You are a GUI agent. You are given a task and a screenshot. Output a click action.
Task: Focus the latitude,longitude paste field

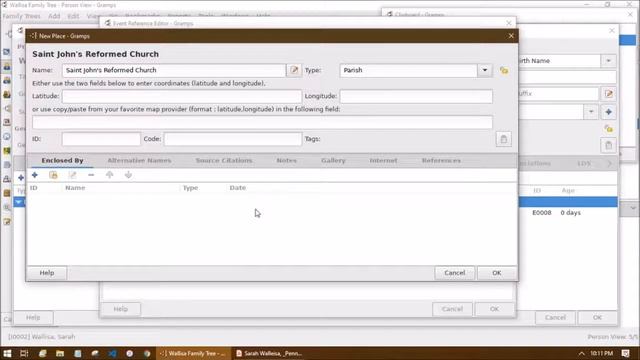262,122
